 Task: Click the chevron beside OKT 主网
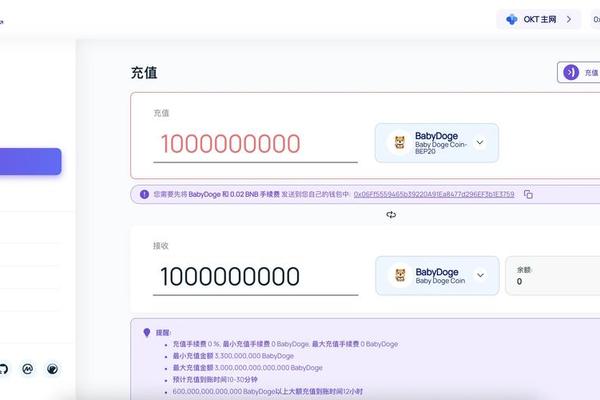click(569, 19)
